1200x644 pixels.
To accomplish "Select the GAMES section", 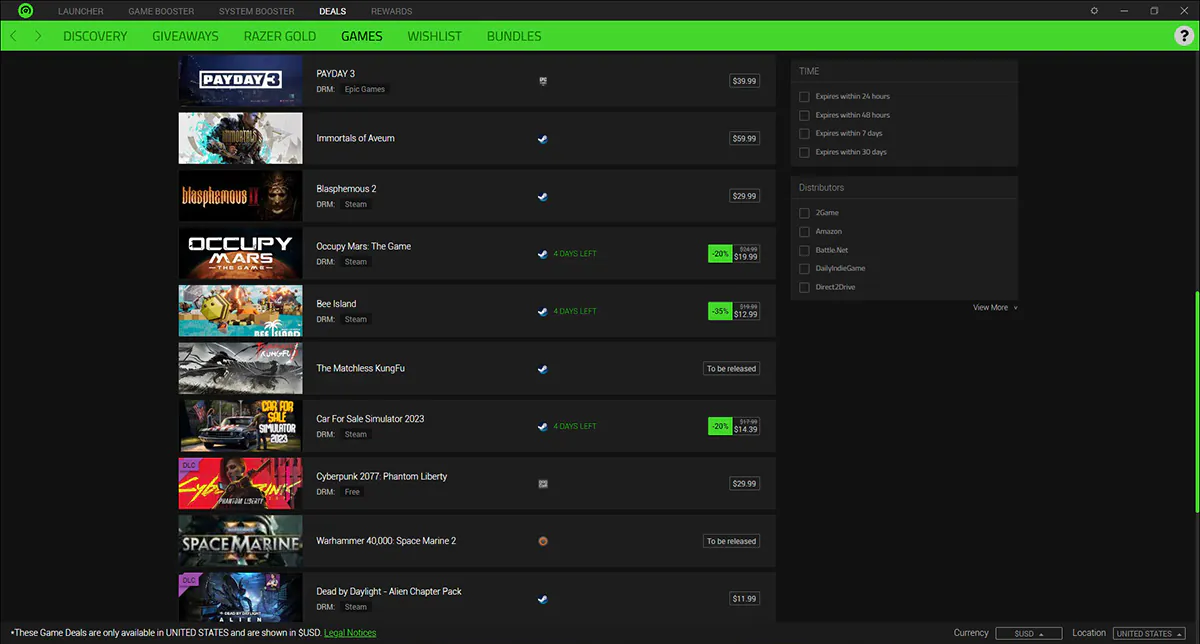I will [362, 36].
